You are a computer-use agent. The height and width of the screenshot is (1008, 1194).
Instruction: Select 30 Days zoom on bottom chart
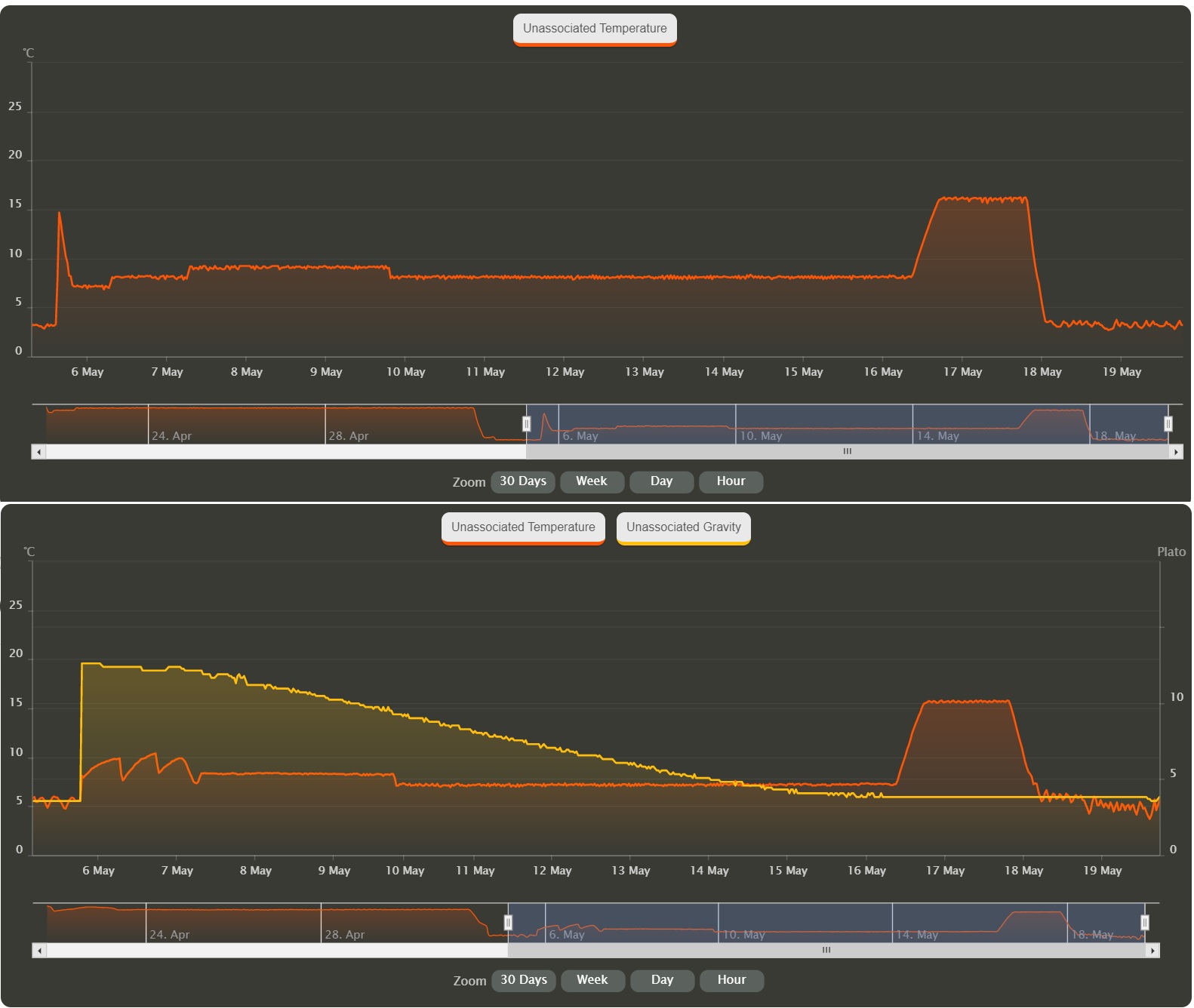pos(524,980)
